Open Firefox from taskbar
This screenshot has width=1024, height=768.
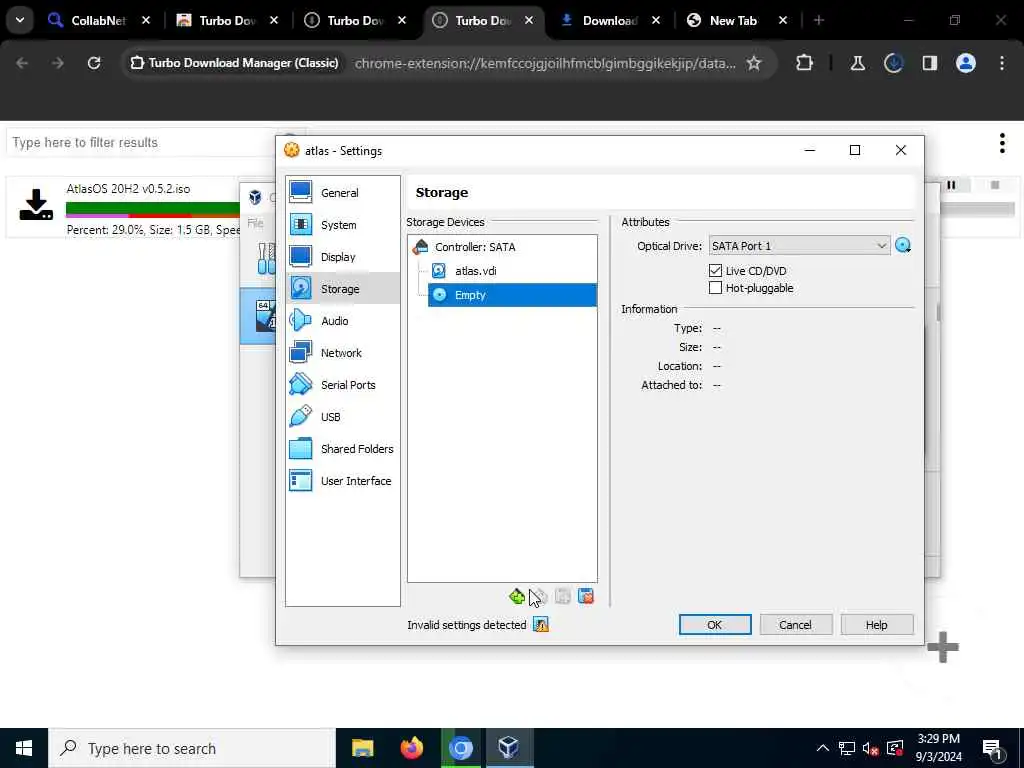(411, 748)
